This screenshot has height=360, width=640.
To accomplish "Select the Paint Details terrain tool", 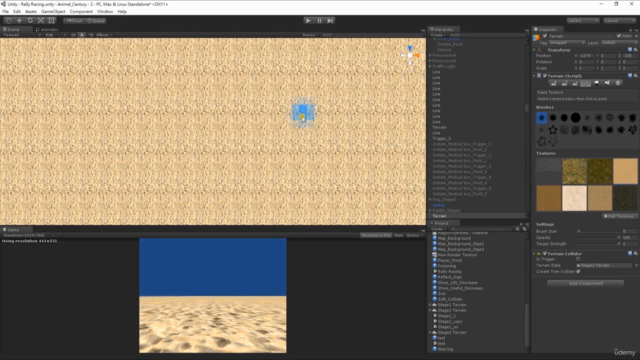I will pos(607,83).
